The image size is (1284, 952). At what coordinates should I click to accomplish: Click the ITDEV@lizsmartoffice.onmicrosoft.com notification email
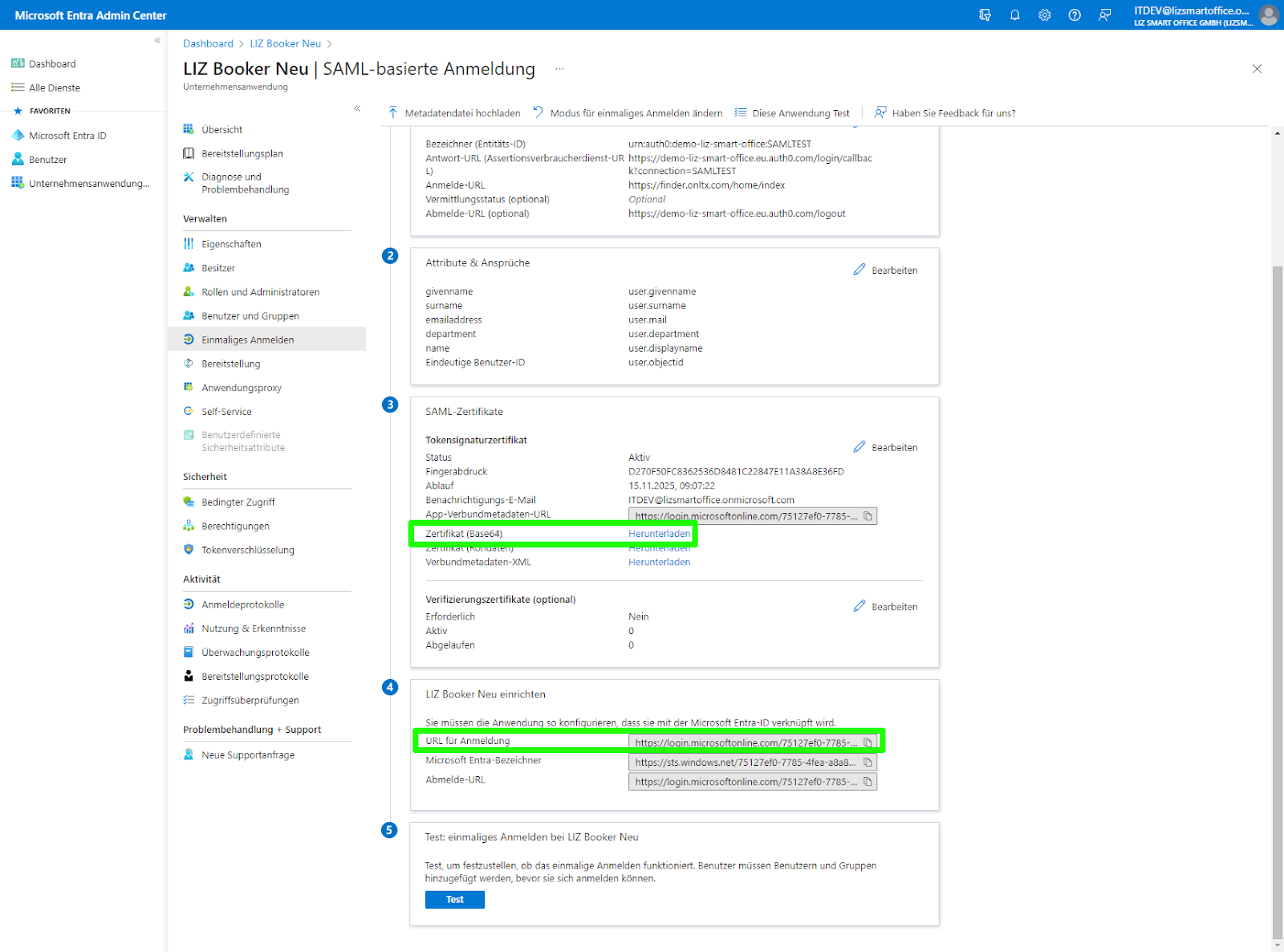tap(711, 500)
